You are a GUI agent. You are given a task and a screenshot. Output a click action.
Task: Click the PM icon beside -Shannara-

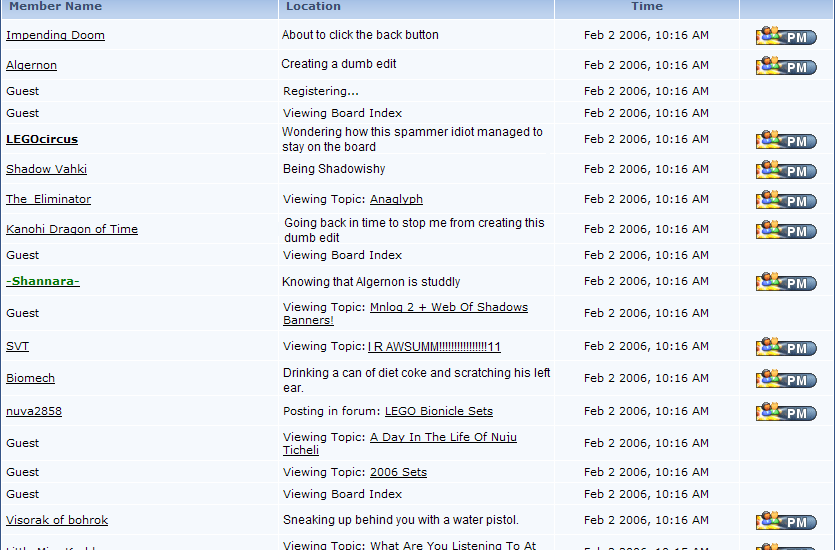pyautogui.click(x=786, y=281)
